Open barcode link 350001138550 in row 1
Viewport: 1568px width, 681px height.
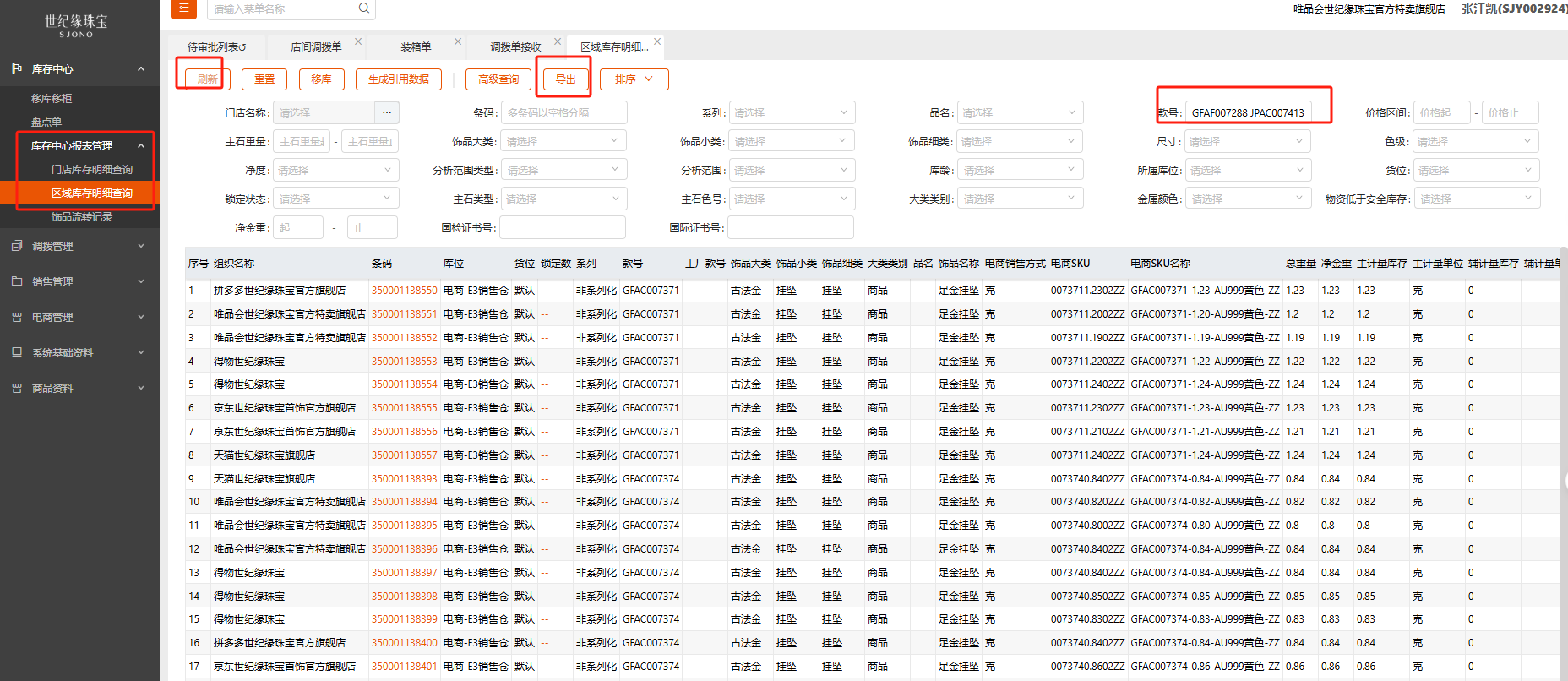click(x=404, y=291)
